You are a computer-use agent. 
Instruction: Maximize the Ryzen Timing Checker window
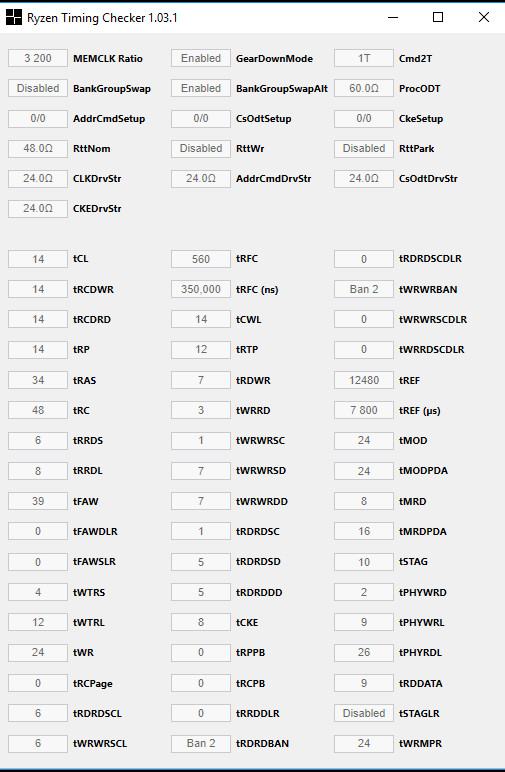pyautogui.click(x=438, y=17)
